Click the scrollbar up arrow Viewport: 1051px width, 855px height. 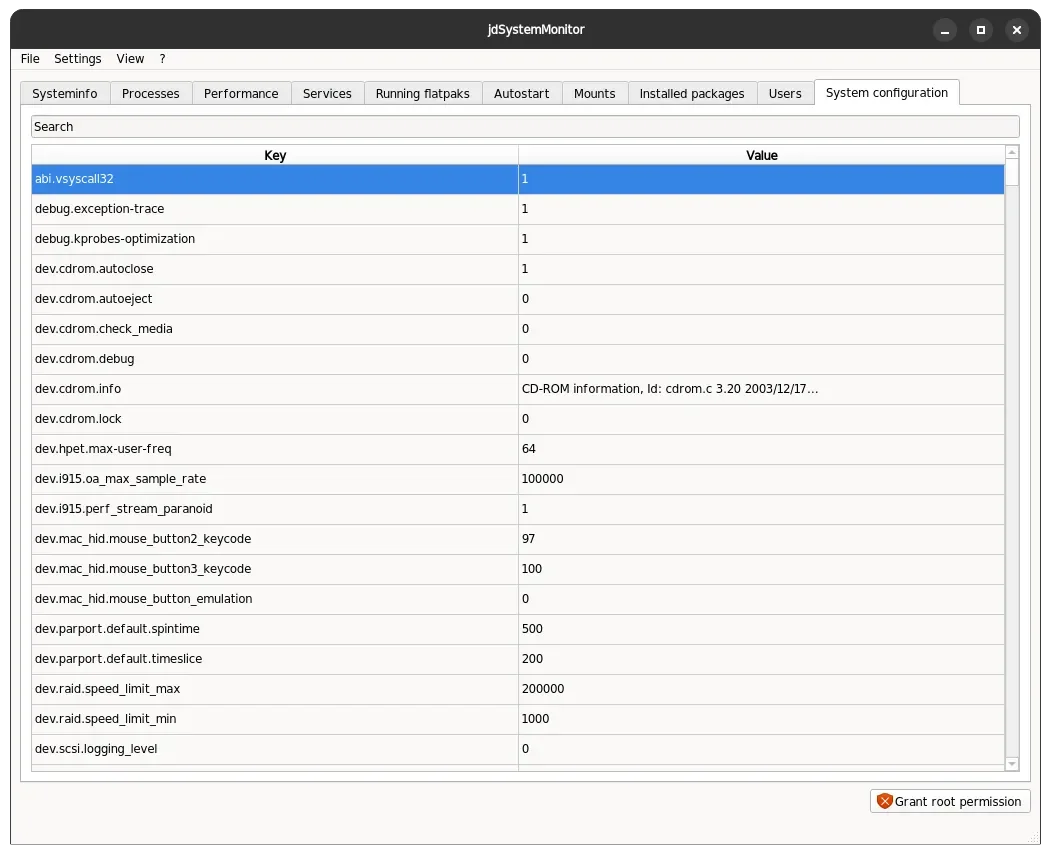(1012, 152)
